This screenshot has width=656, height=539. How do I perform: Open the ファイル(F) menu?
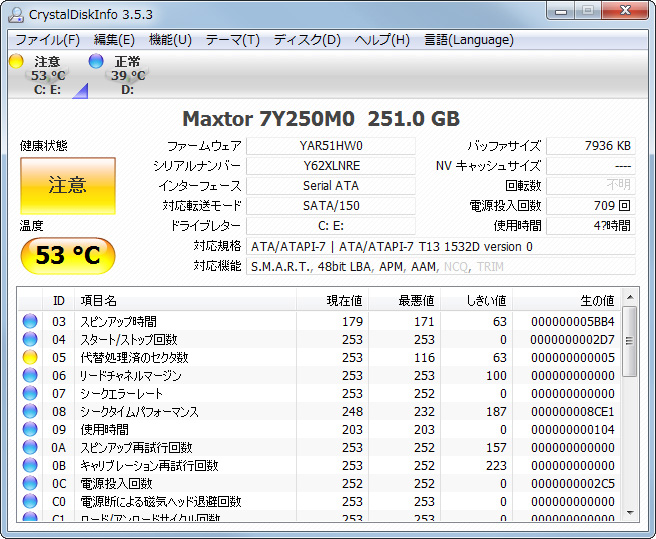tap(47, 40)
